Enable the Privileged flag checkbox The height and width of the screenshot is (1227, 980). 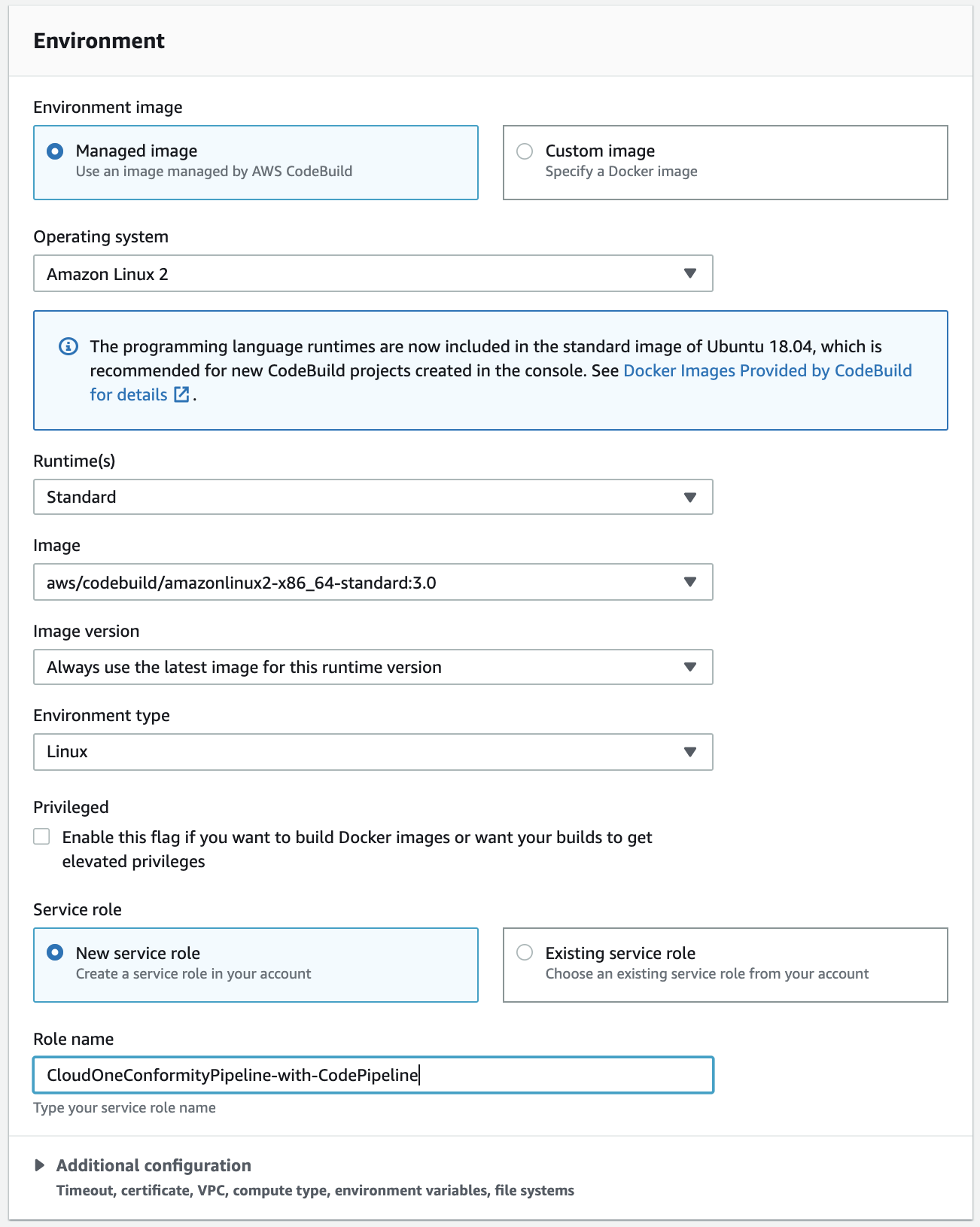[42, 837]
